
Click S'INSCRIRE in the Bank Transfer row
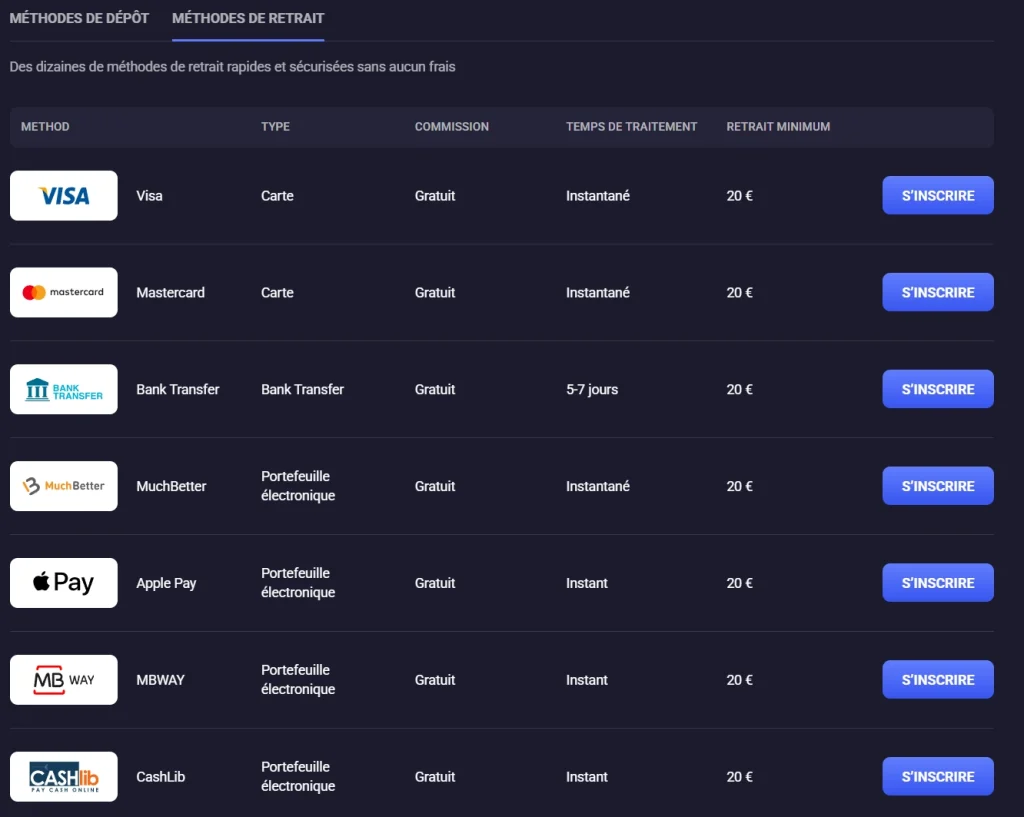938,389
